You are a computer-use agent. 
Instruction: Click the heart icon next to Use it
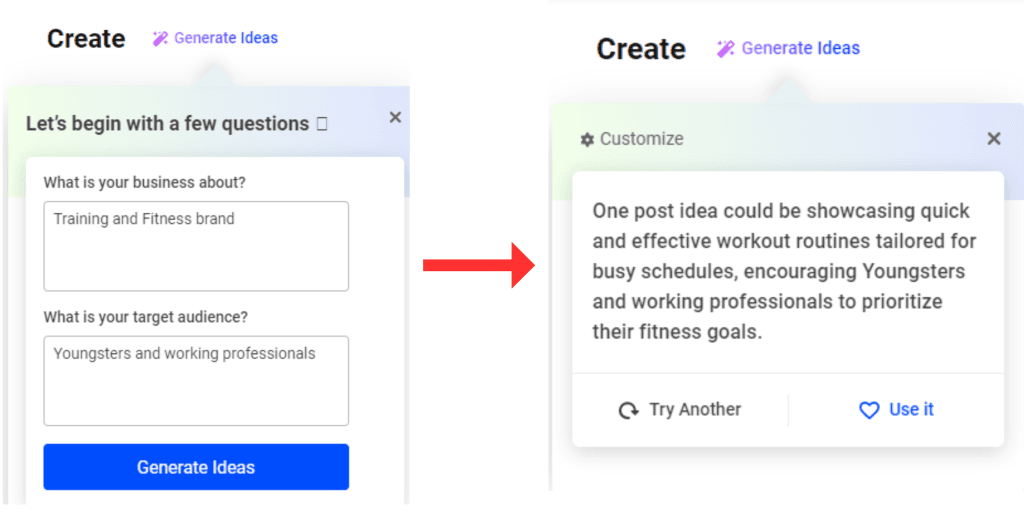[x=869, y=410]
